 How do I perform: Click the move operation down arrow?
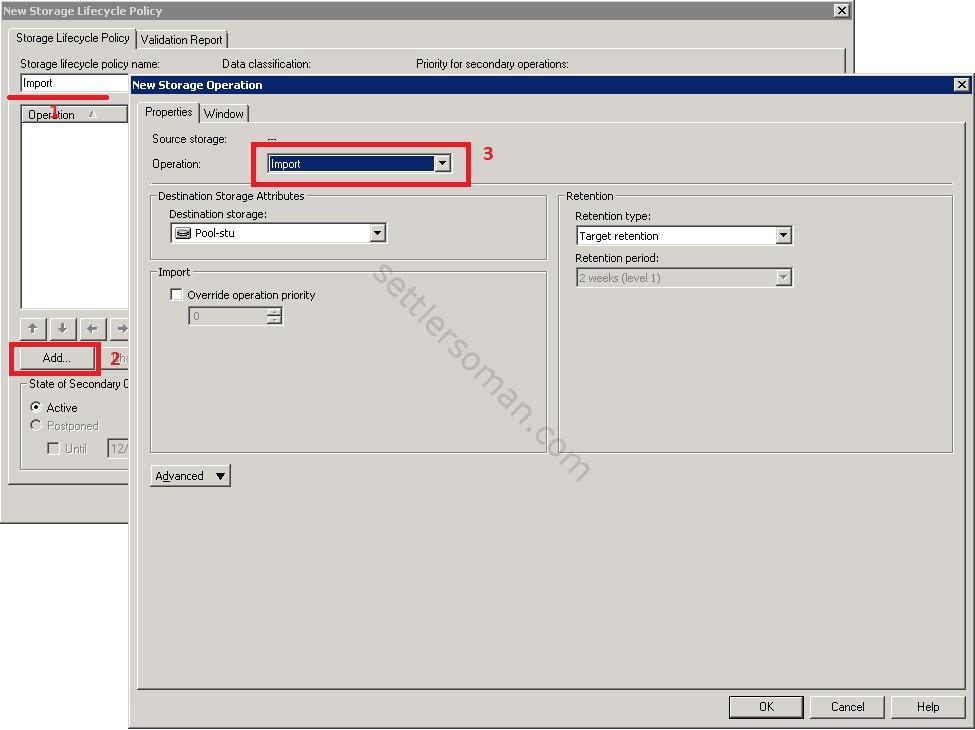[x=62, y=328]
